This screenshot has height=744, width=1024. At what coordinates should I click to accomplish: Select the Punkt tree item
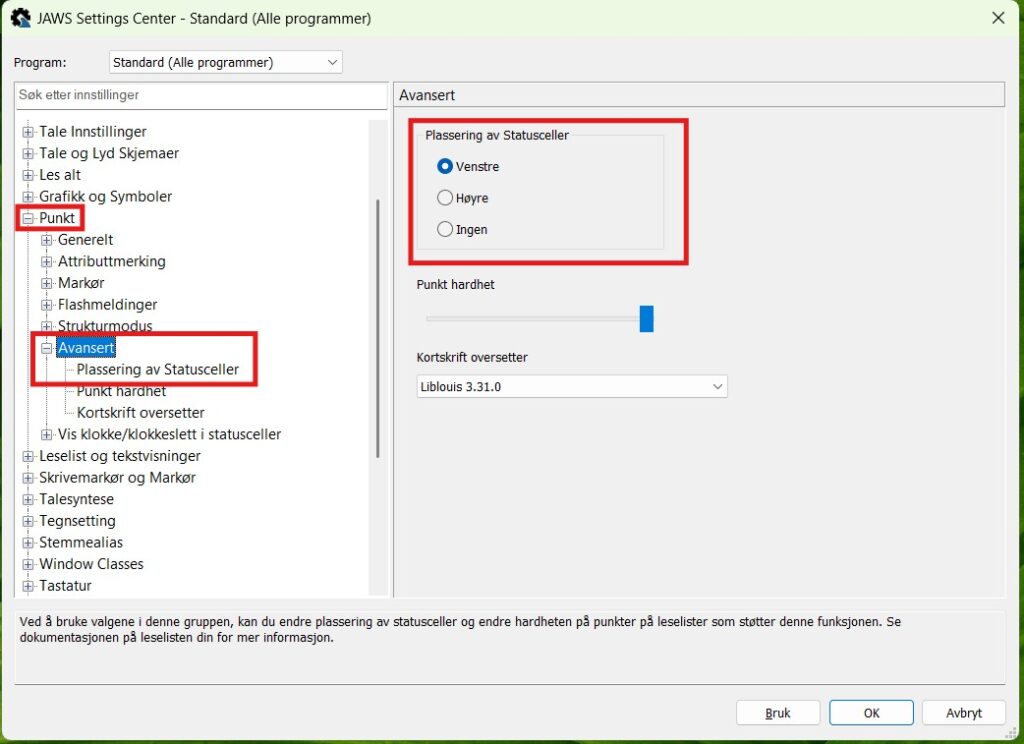click(57, 218)
